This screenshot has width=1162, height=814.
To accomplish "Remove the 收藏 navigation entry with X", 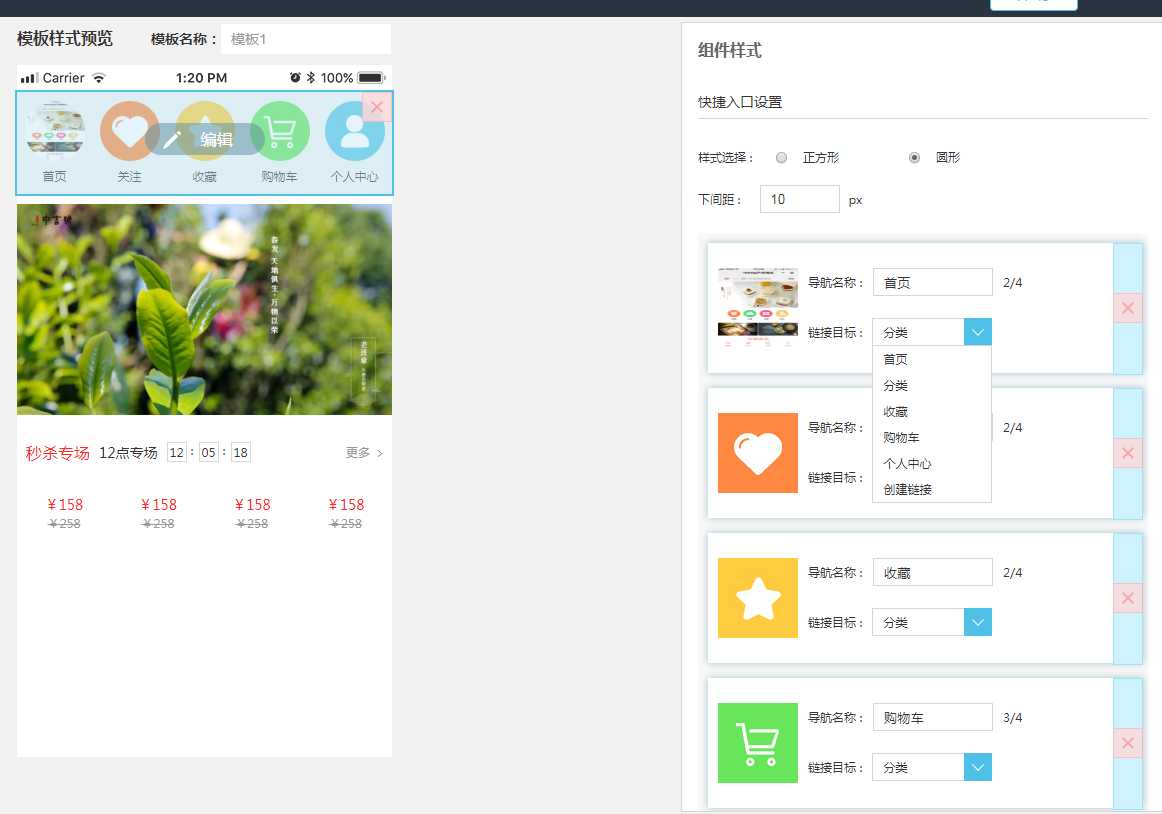I will click(x=1127, y=598).
